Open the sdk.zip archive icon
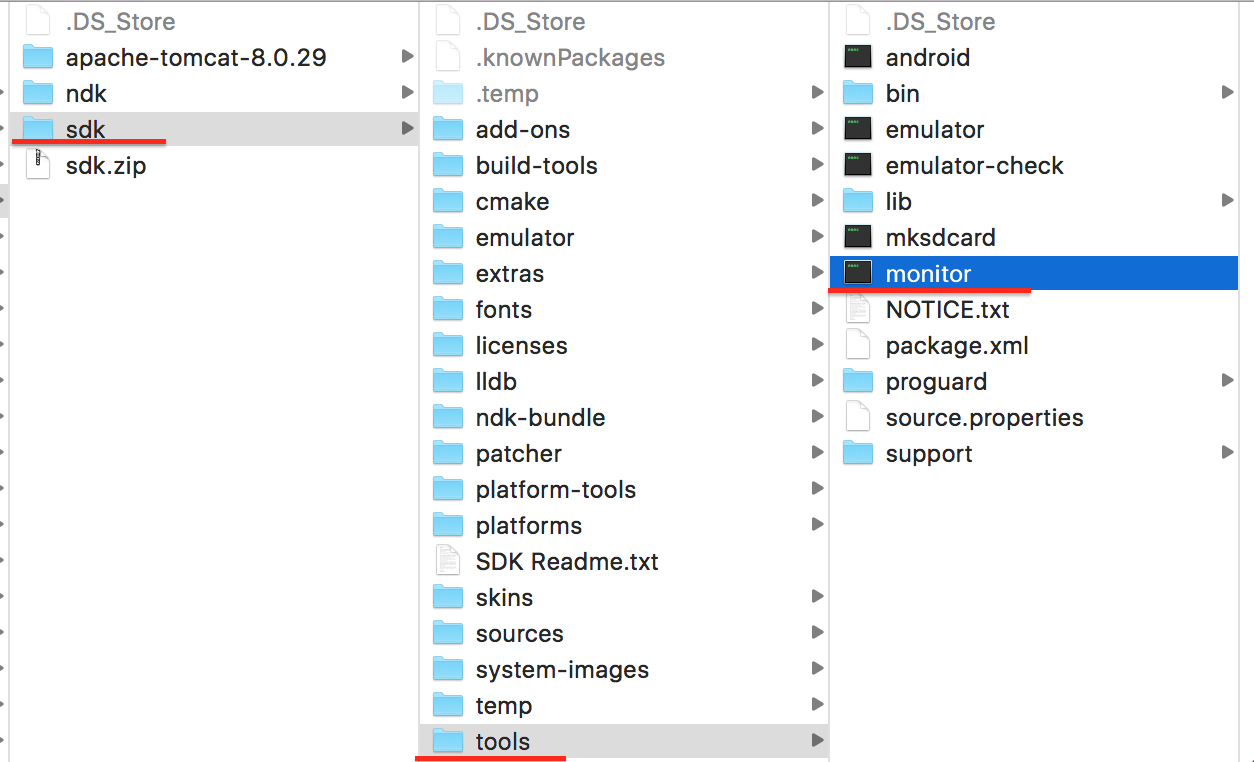This screenshot has width=1254, height=762. click(x=36, y=165)
